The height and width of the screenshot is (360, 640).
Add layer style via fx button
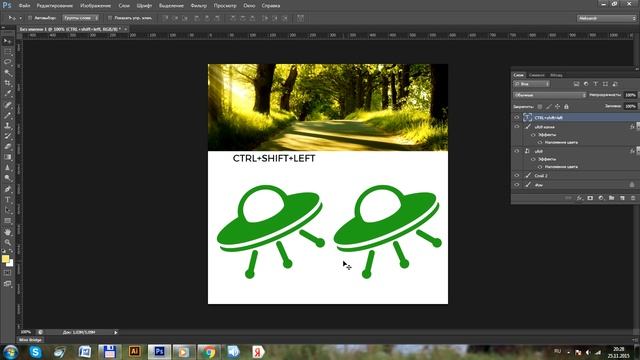(x=580, y=198)
